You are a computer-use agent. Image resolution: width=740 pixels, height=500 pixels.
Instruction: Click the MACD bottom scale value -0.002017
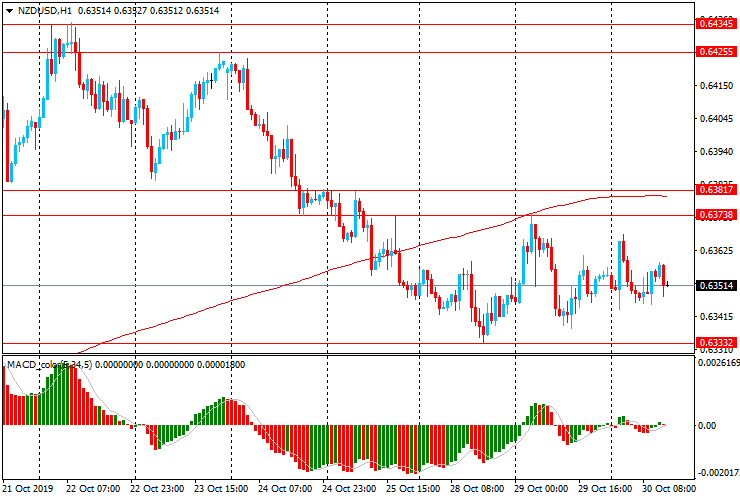coord(718,473)
